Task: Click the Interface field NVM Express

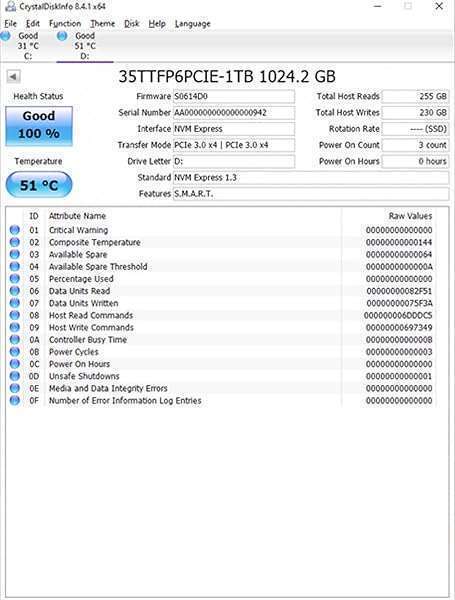Action: point(234,129)
